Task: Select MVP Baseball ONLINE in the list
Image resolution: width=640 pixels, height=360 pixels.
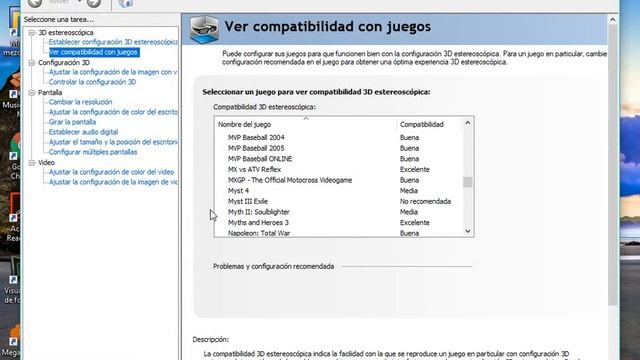Action: tap(260, 159)
